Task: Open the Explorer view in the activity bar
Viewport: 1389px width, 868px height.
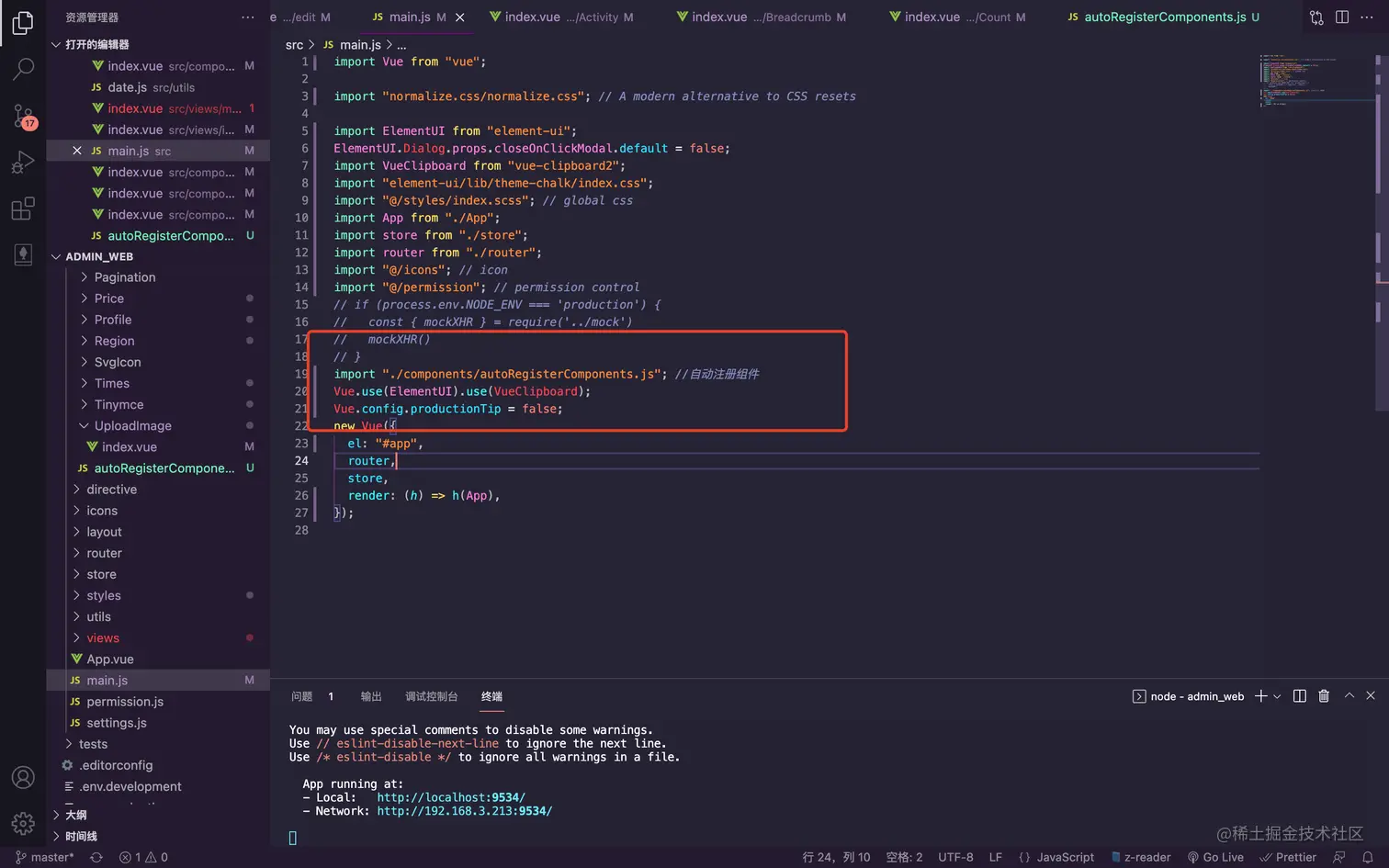Action: [23, 22]
